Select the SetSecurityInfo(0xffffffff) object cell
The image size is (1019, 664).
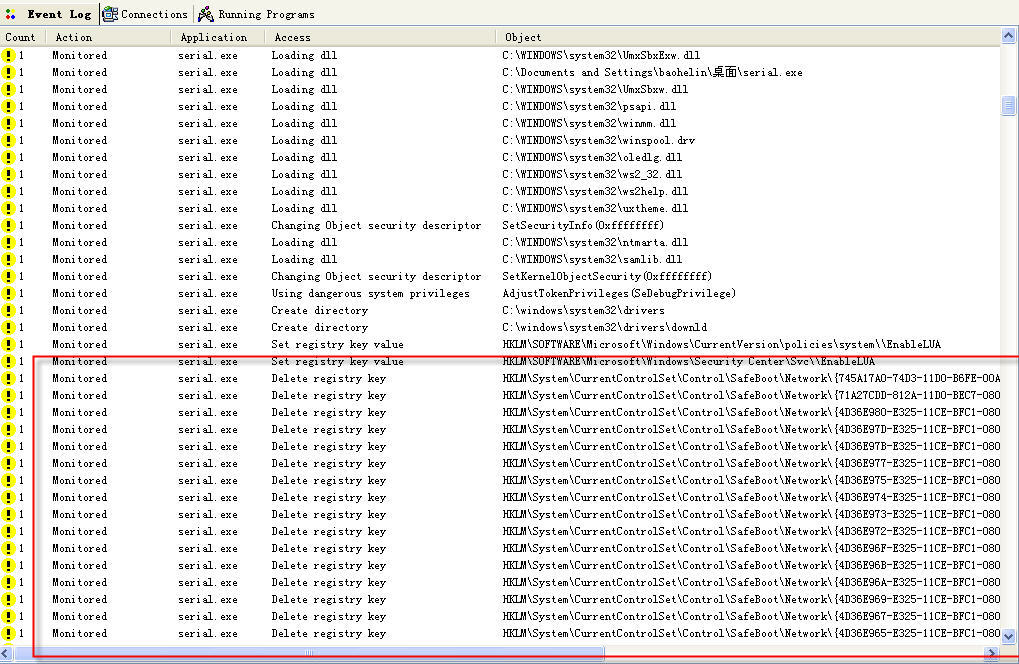point(582,225)
